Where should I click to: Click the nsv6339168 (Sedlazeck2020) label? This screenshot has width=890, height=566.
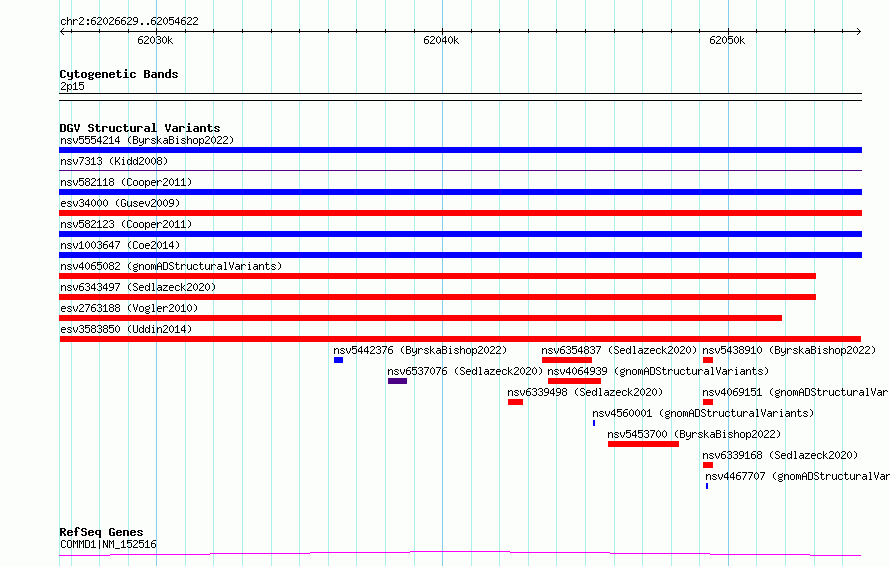pyautogui.click(x=780, y=455)
